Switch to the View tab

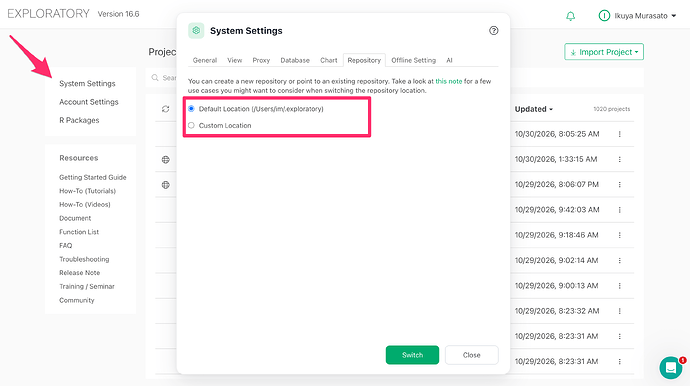pyautogui.click(x=235, y=60)
